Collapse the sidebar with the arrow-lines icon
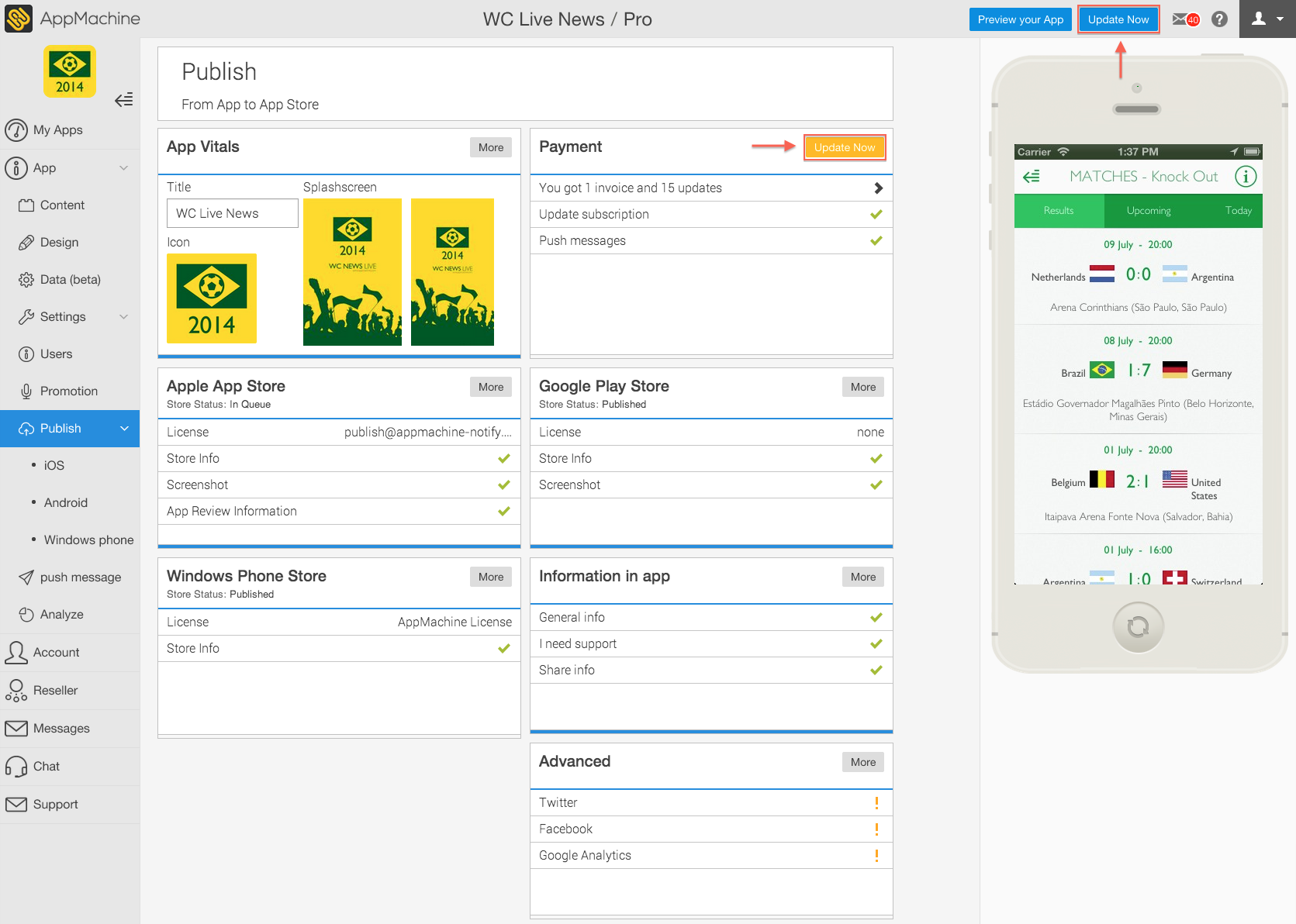1296x924 pixels. pos(124,100)
